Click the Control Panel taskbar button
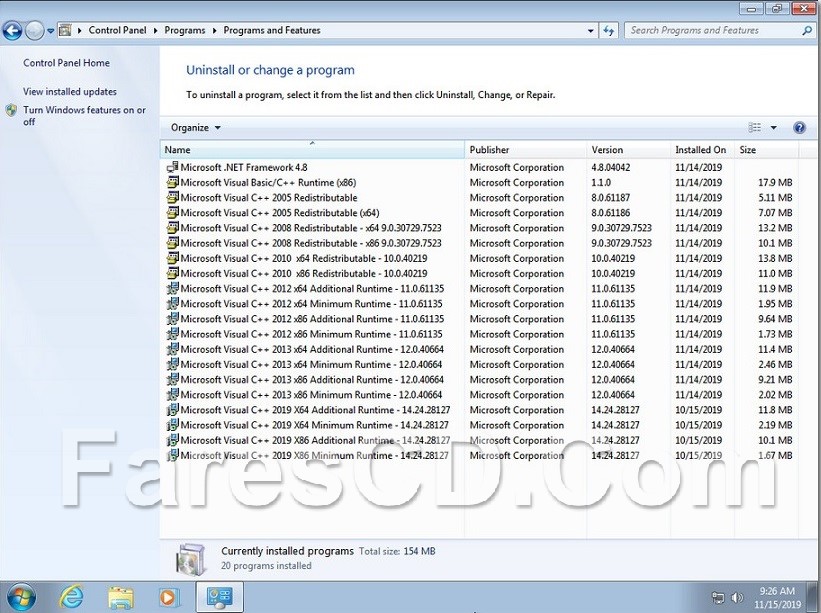This screenshot has height=613, width=821. coord(219,597)
